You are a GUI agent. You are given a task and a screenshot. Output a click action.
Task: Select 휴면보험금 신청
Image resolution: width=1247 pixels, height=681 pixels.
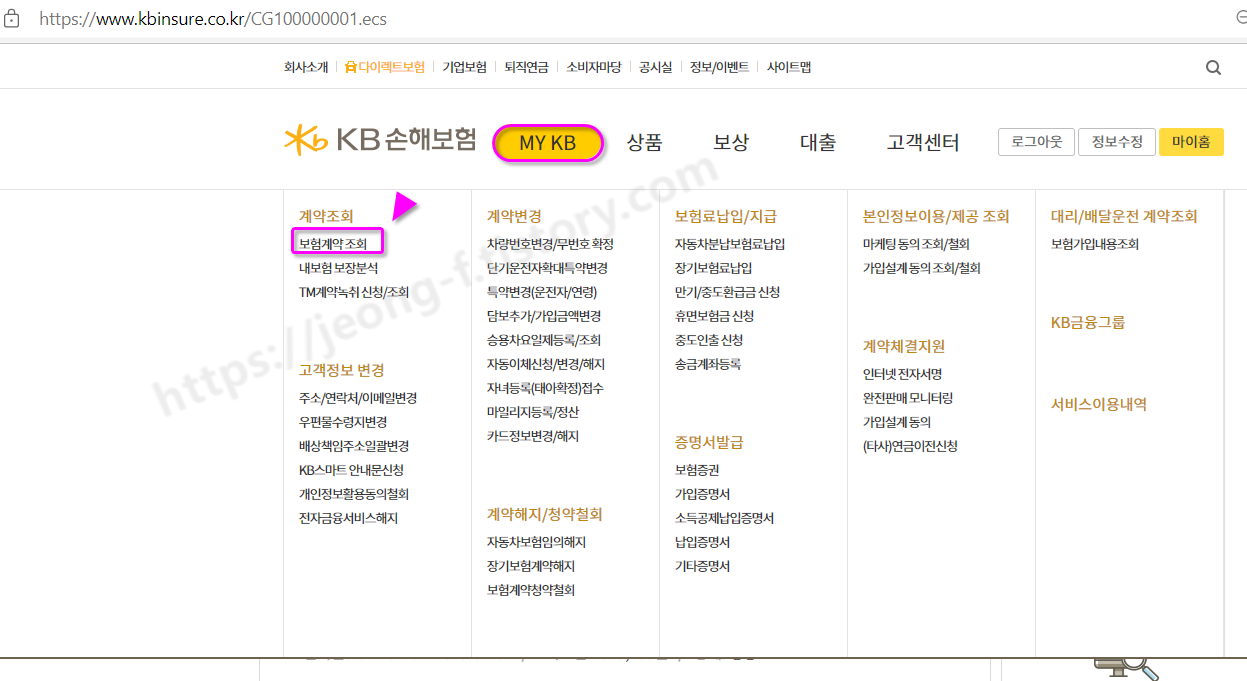(x=714, y=316)
